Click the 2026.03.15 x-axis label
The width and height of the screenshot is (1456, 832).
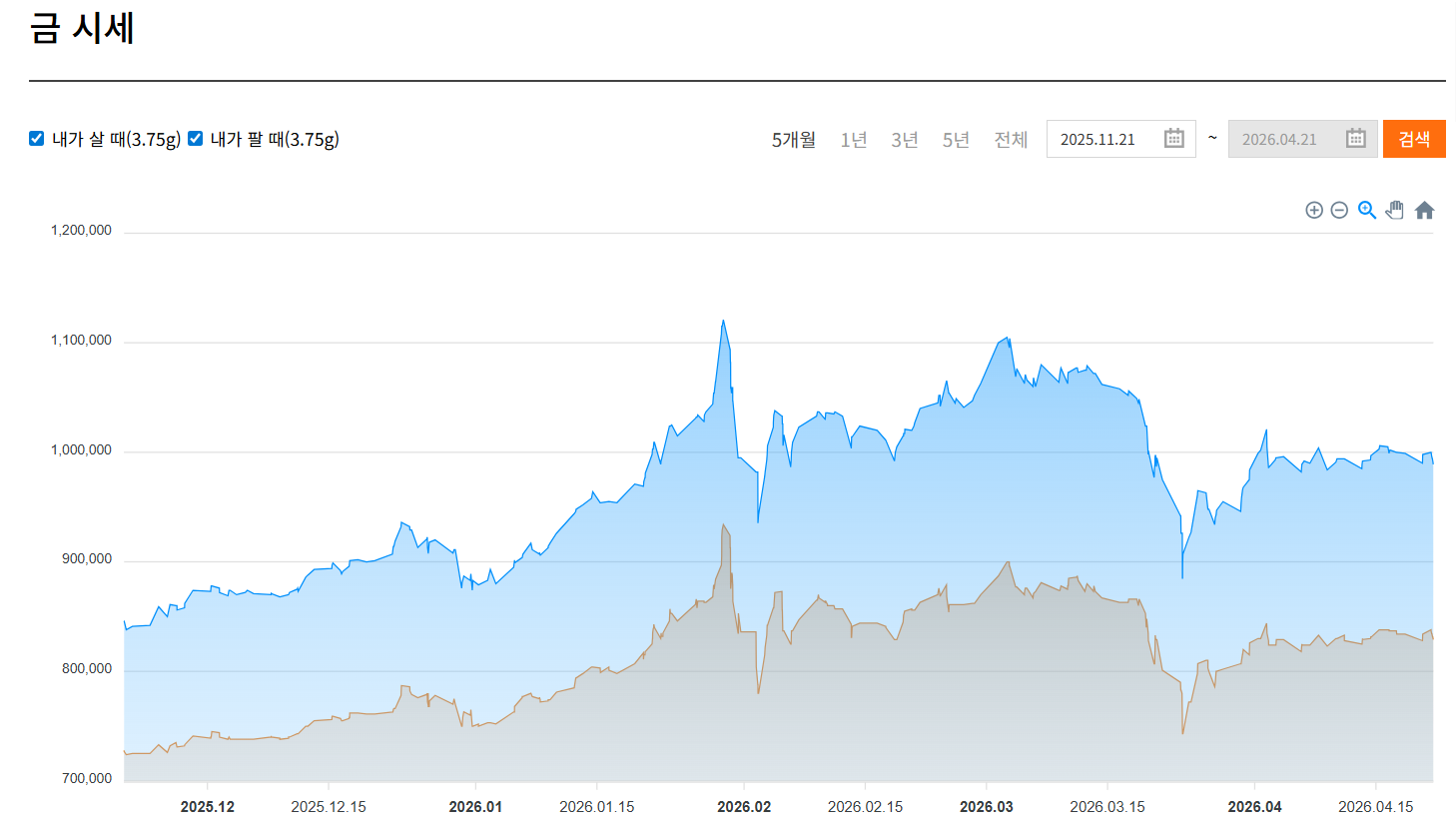pos(1107,807)
